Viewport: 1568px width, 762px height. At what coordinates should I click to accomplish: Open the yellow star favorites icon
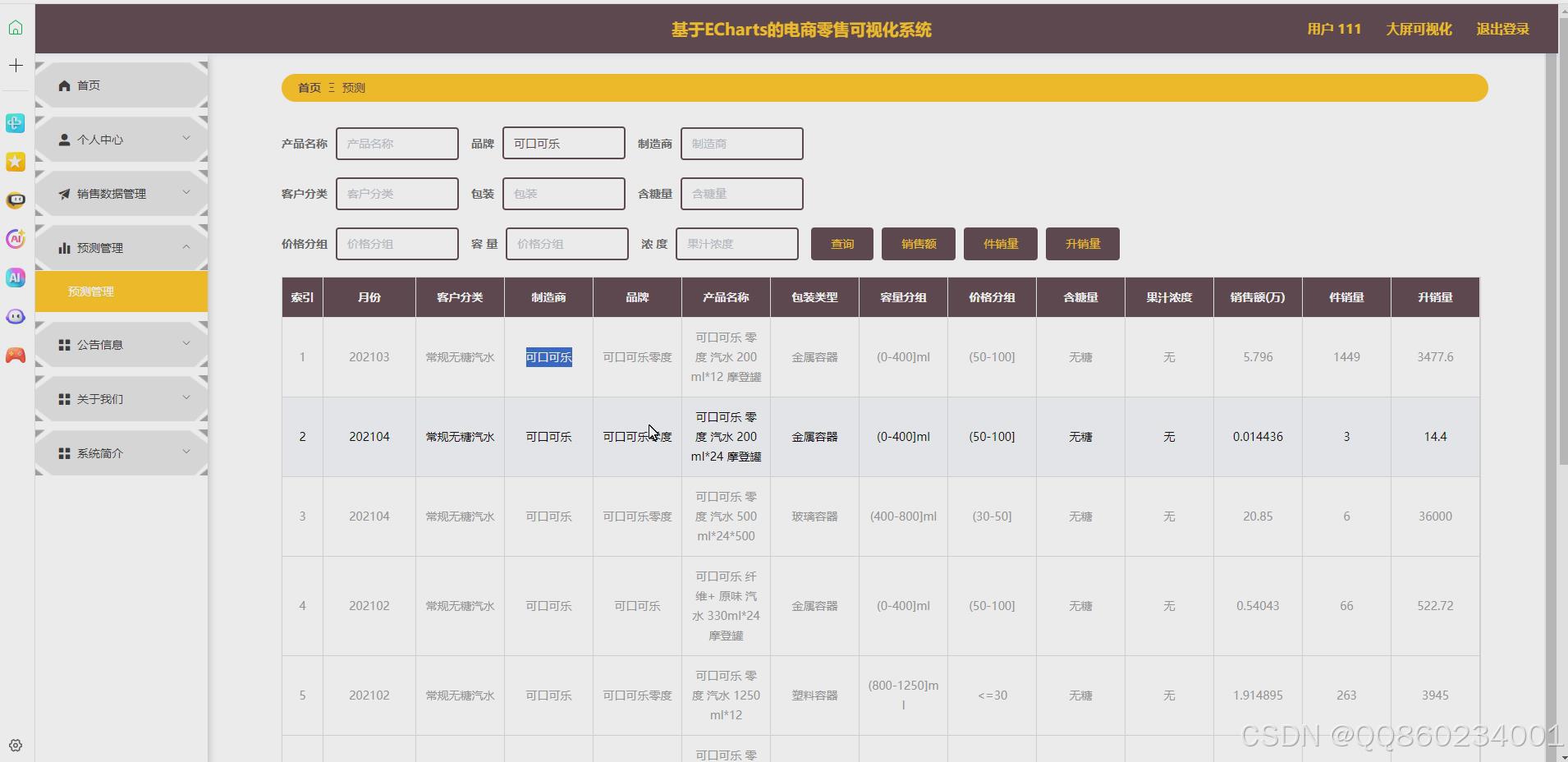16,162
